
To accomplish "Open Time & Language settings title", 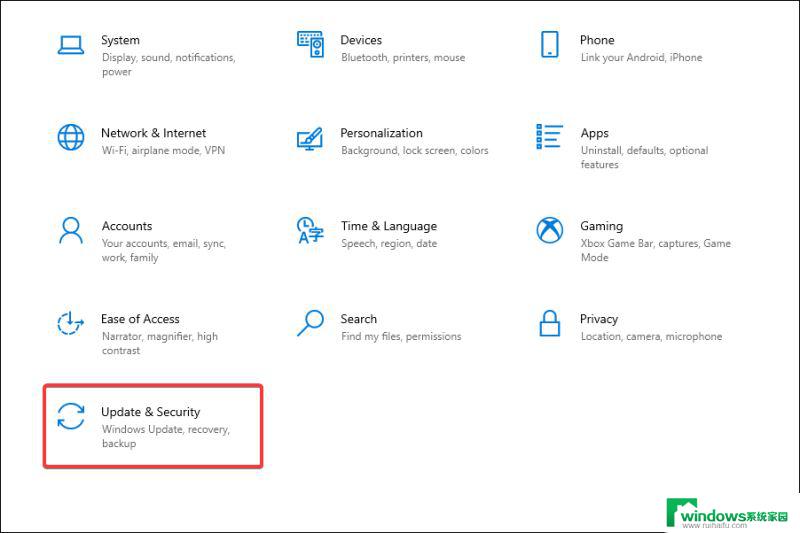I will click(389, 226).
